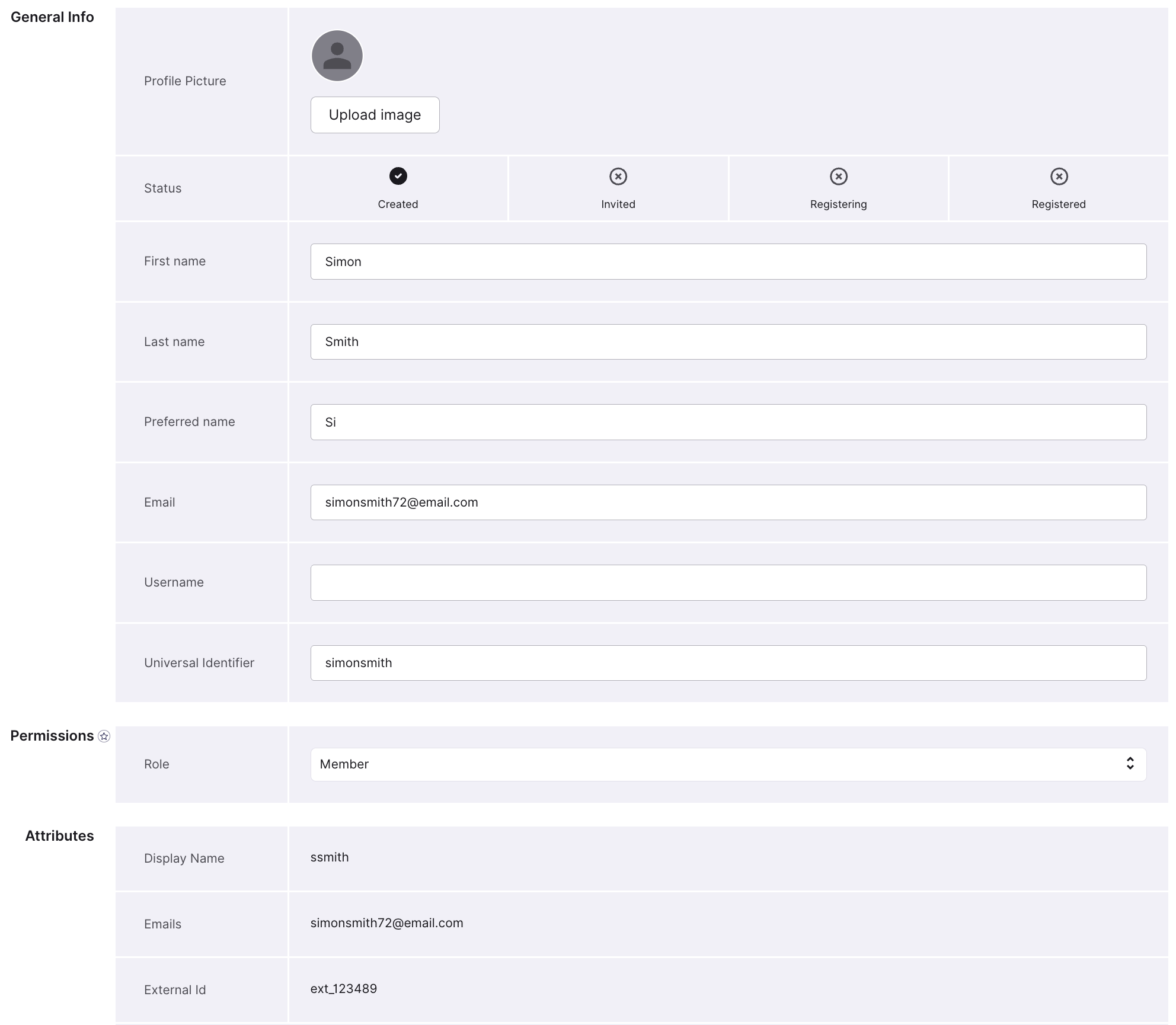This screenshot has height=1025, width=1176.
Task: Click the Created status checkmark icon
Action: pyautogui.click(x=398, y=176)
